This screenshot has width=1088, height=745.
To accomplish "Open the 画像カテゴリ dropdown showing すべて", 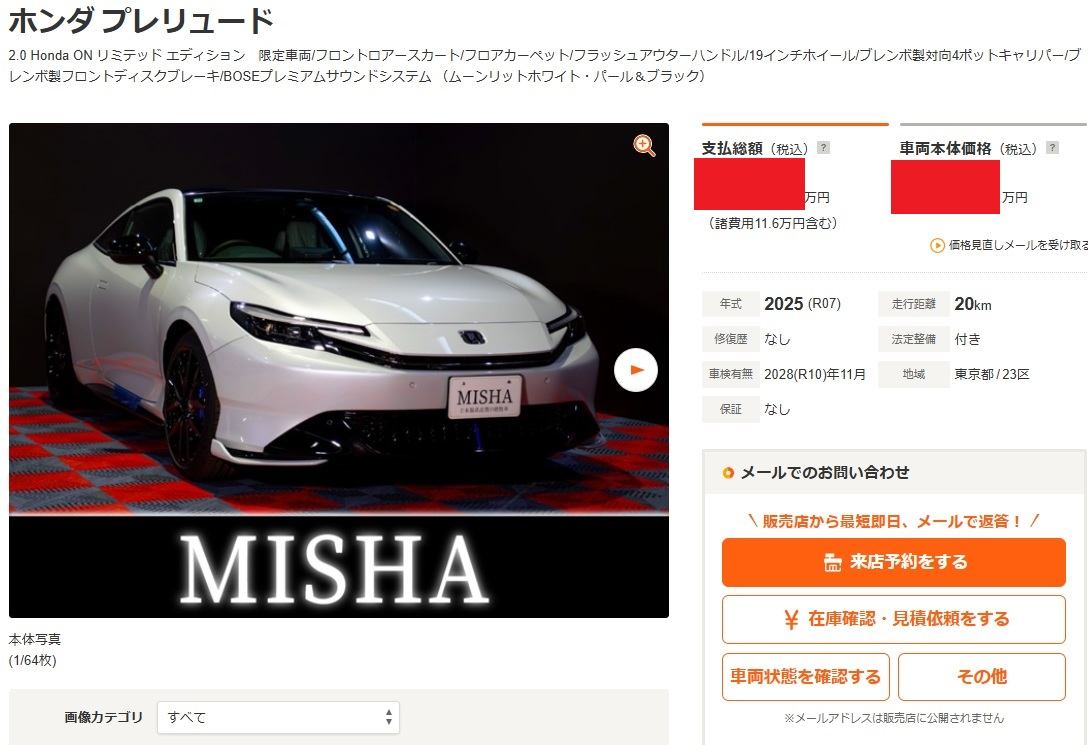I will 278,717.
